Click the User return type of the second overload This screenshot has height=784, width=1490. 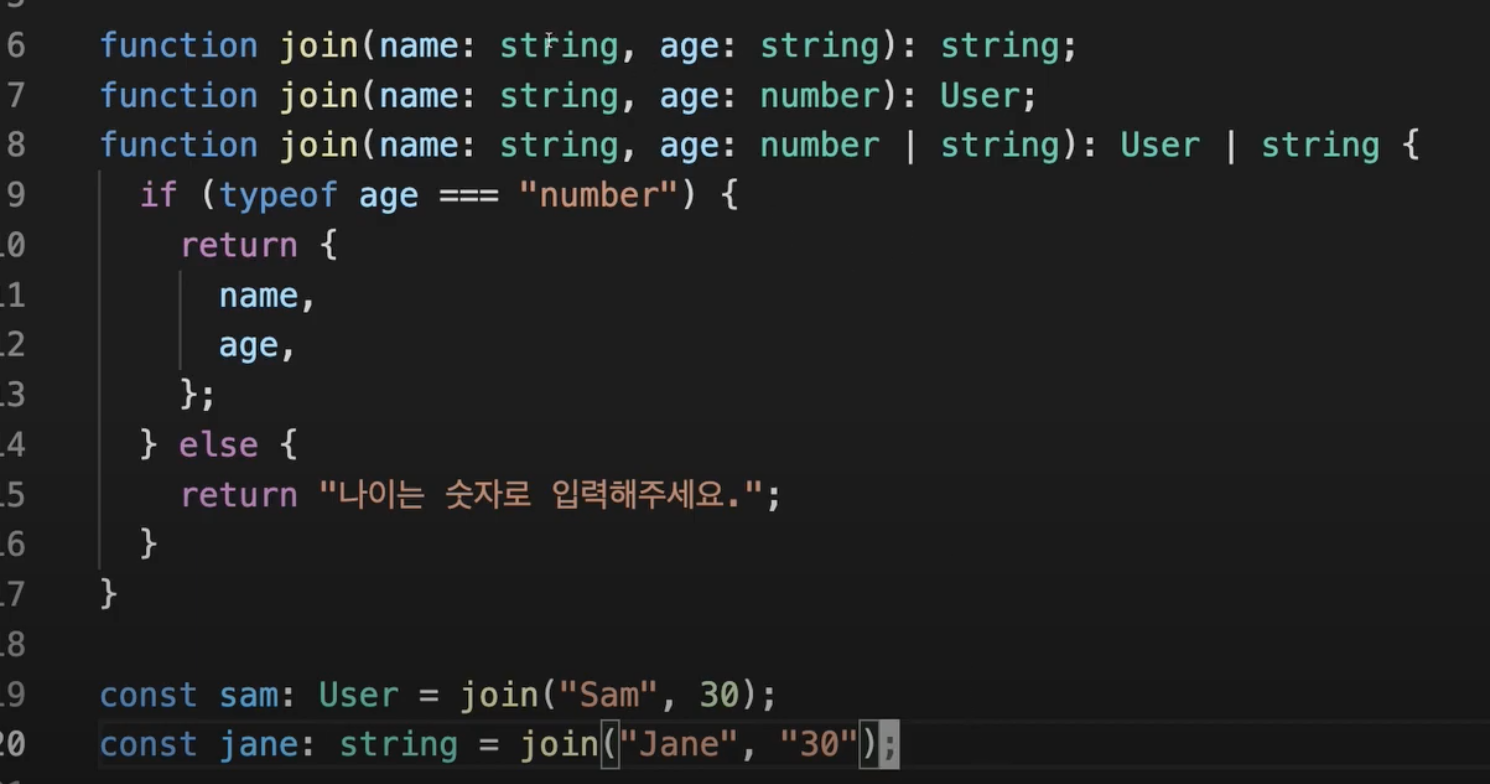pyautogui.click(x=979, y=95)
